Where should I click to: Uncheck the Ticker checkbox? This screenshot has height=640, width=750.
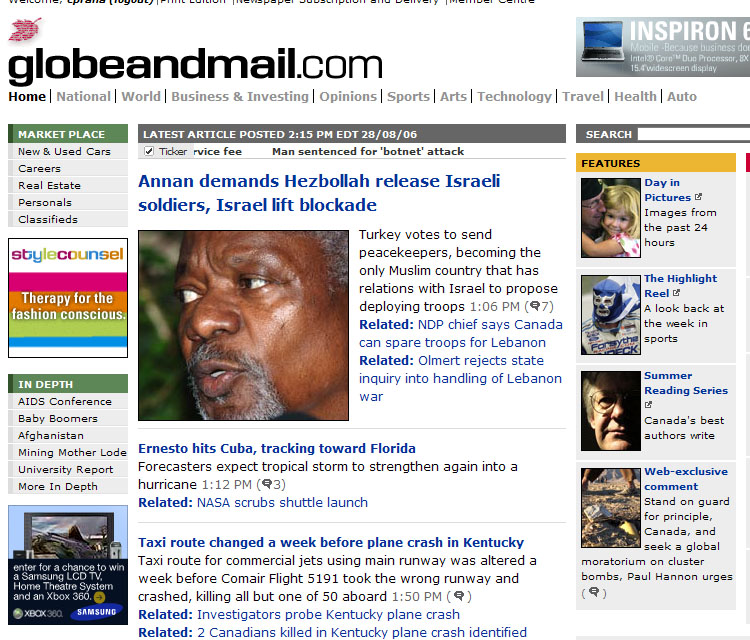click(149, 151)
